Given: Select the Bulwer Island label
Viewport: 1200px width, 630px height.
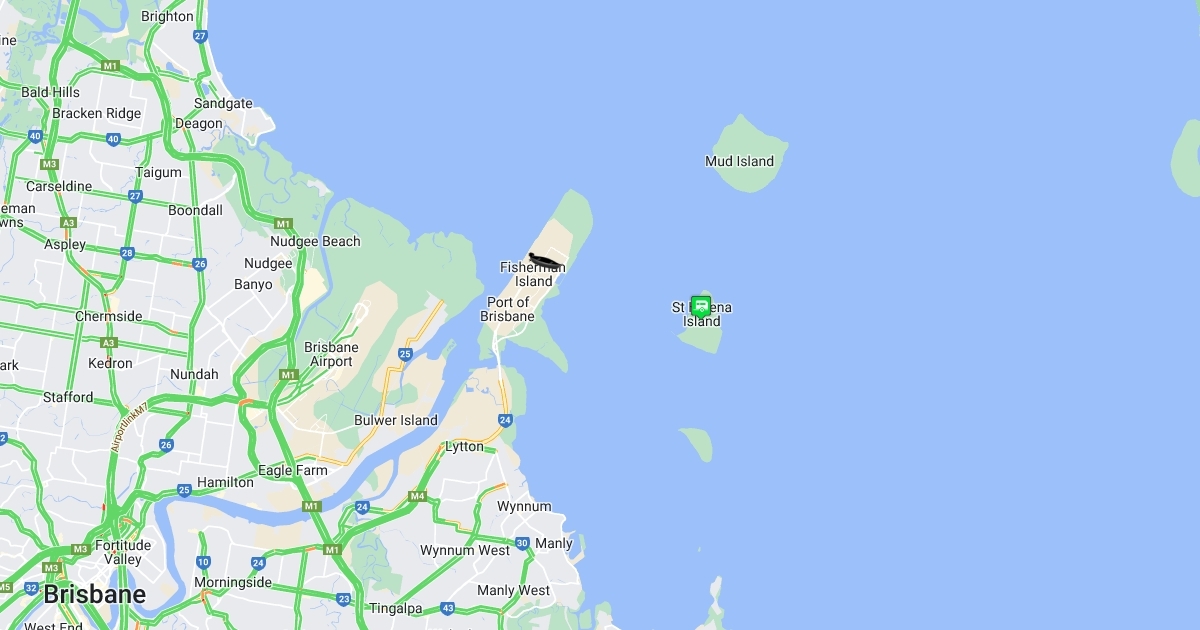Looking at the screenshot, I should coord(396,421).
